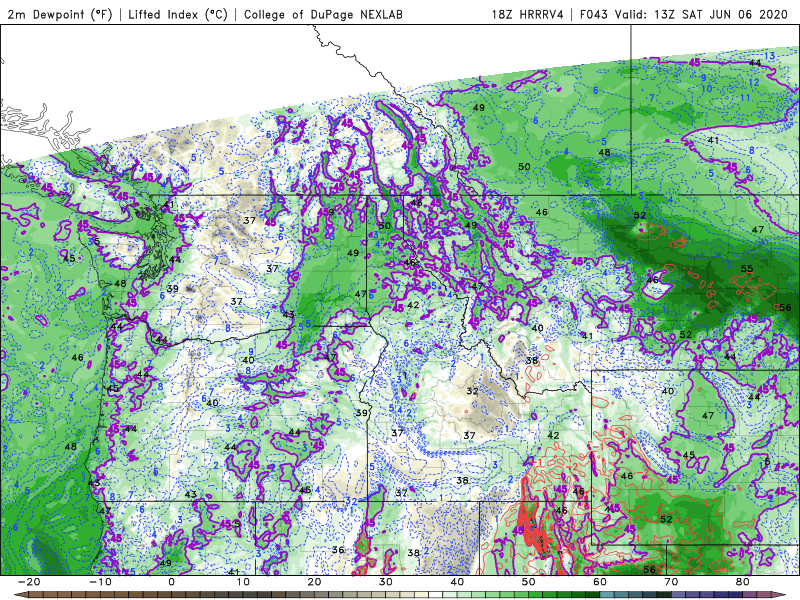Click the -10 label under color scale
This screenshot has width=800, height=600.
tap(100, 582)
